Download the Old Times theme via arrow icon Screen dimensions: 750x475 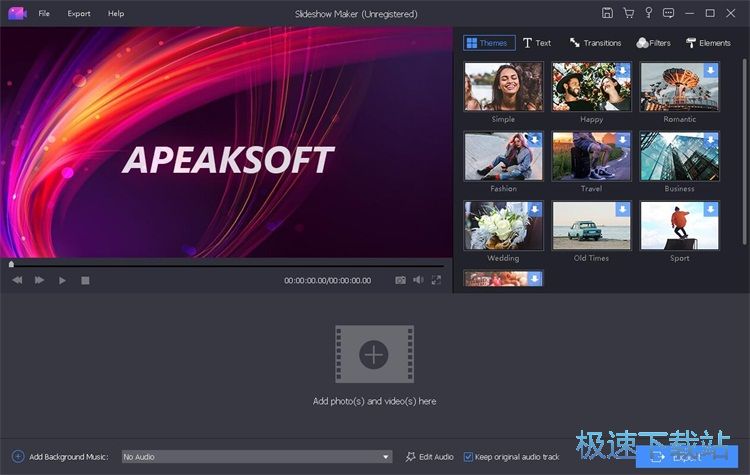pyautogui.click(x=623, y=209)
